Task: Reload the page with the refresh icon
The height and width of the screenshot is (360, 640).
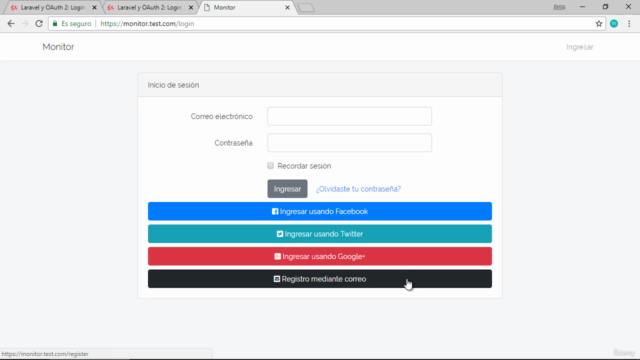Action: pyautogui.click(x=39, y=24)
